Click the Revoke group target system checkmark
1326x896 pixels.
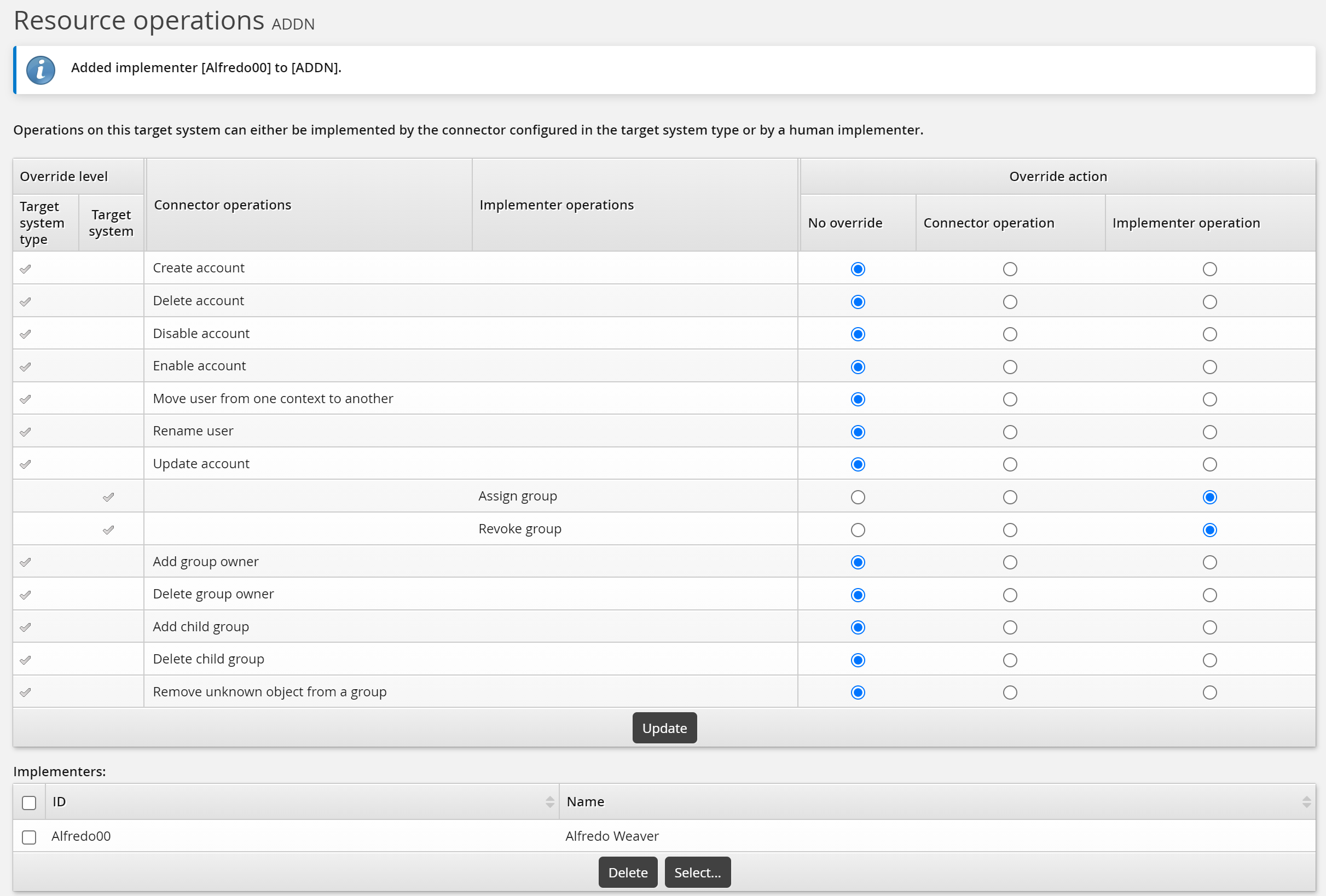[x=108, y=530]
